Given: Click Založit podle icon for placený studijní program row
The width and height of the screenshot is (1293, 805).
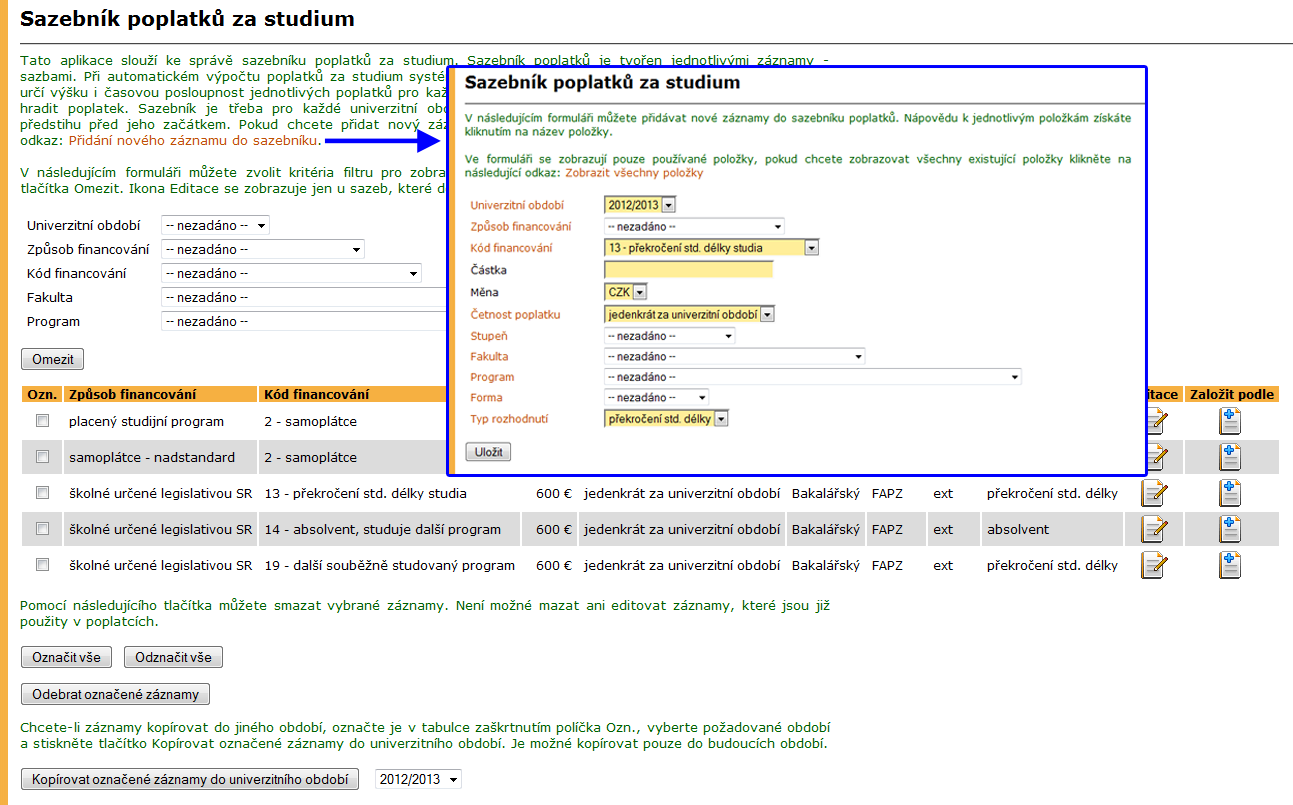Looking at the screenshot, I should (1230, 421).
